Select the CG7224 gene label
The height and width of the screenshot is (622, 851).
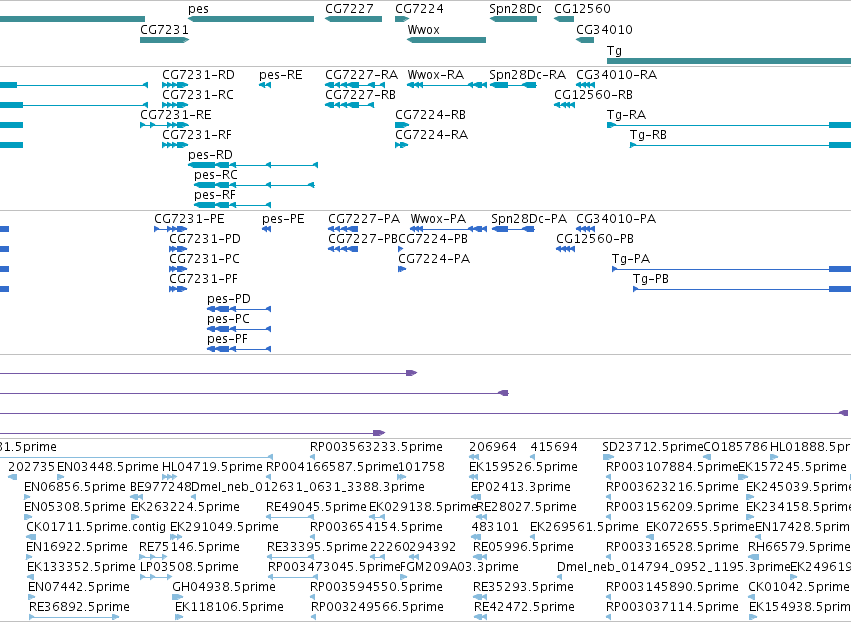[419, 9]
